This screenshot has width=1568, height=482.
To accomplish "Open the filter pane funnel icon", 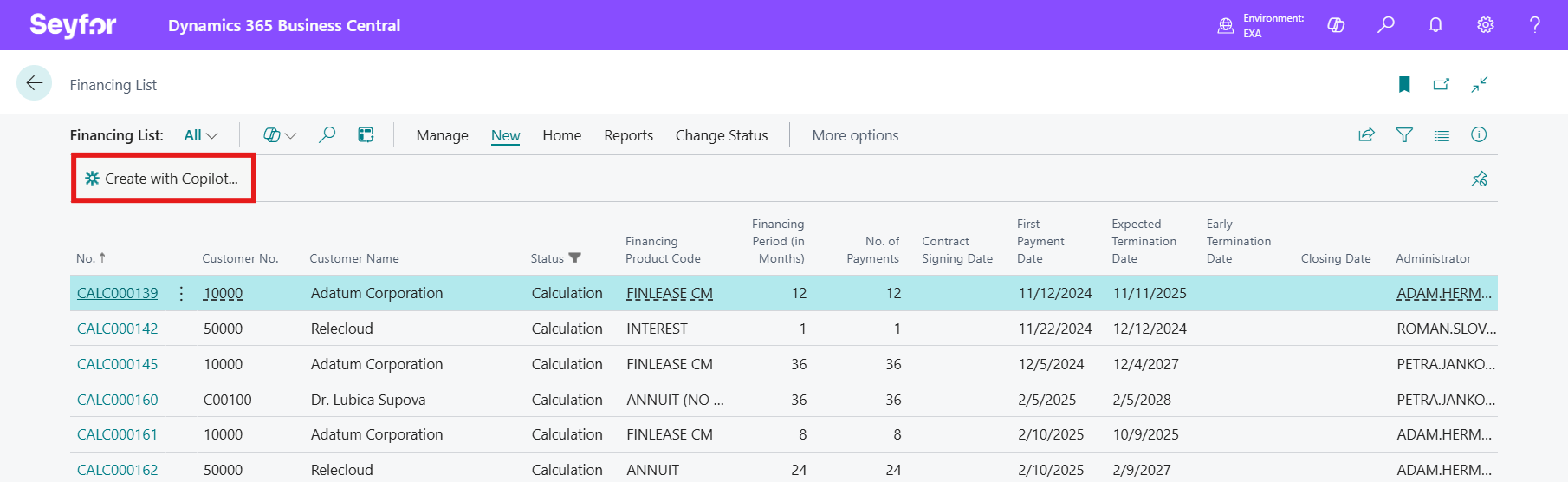I will pos(1404,134).
